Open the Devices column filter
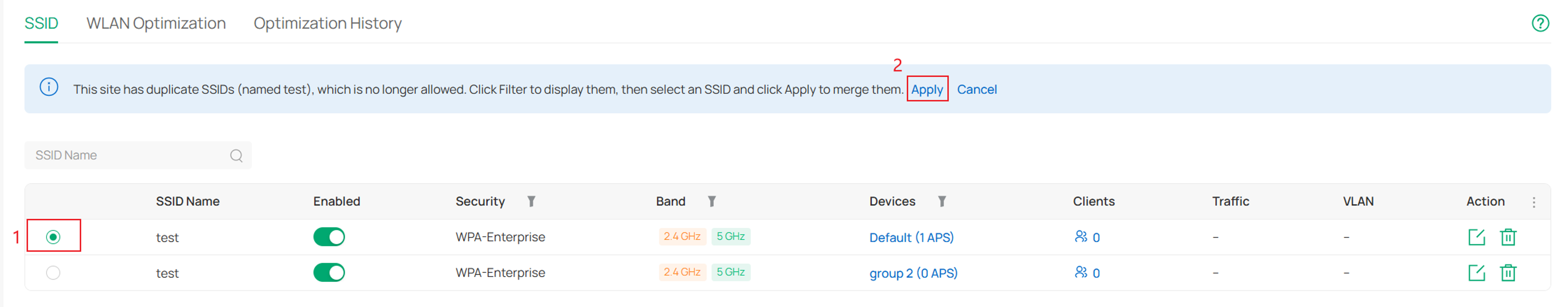The image size is (1568, 307). (942, 201)
